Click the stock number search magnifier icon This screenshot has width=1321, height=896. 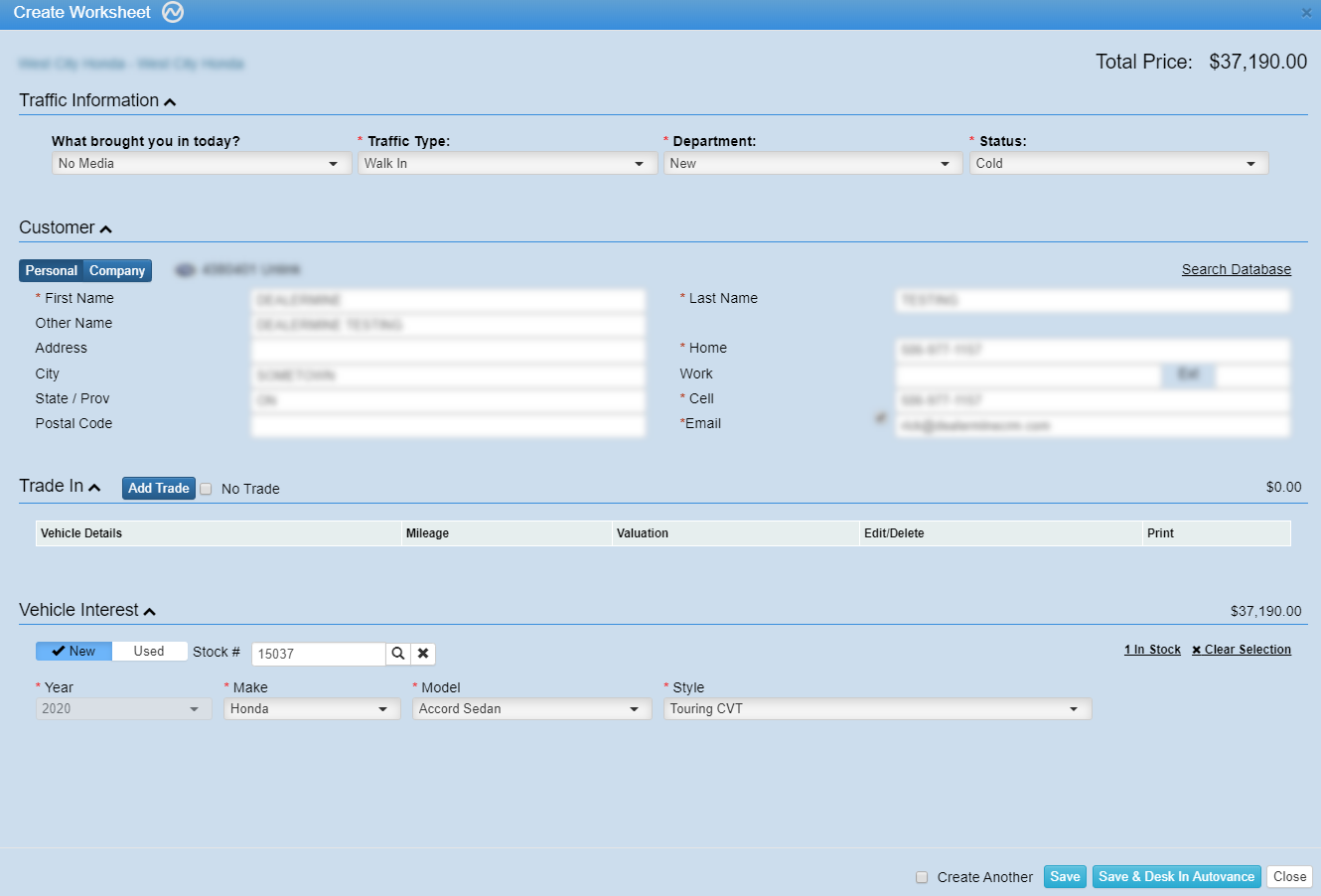tap(398, 654)
